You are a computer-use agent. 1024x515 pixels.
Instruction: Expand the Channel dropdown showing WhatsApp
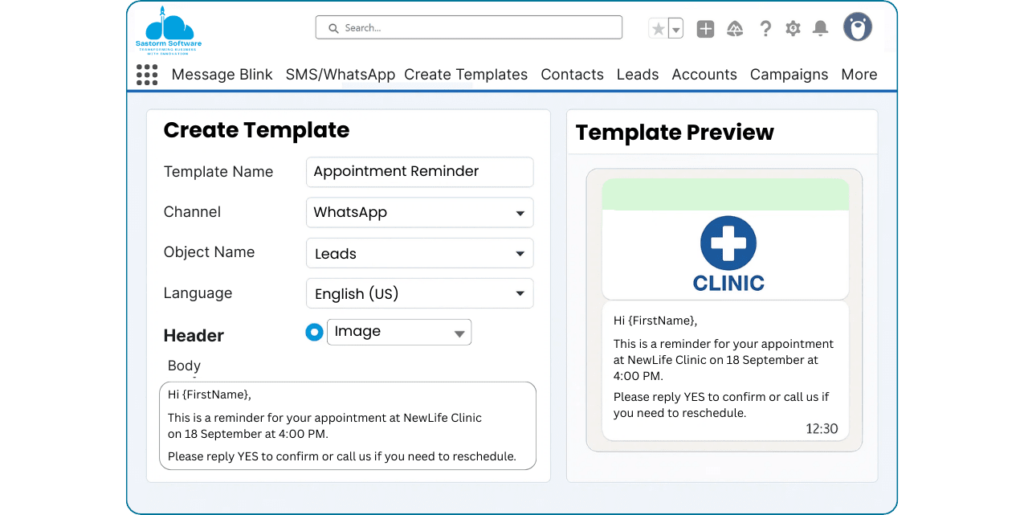coord(419,213)
